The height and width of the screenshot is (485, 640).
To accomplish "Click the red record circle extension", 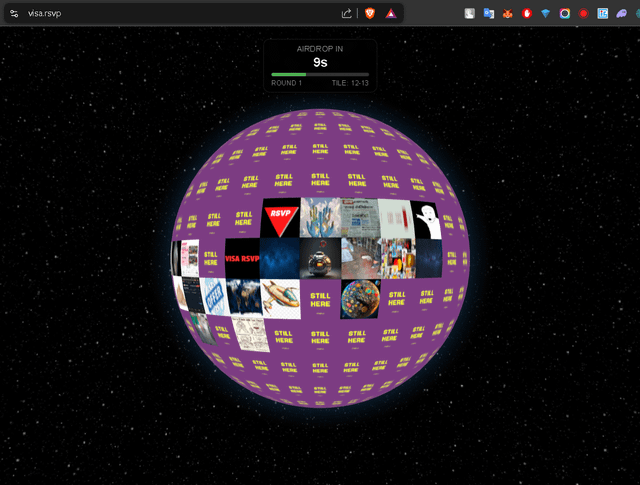I will [x=584, y=14].
